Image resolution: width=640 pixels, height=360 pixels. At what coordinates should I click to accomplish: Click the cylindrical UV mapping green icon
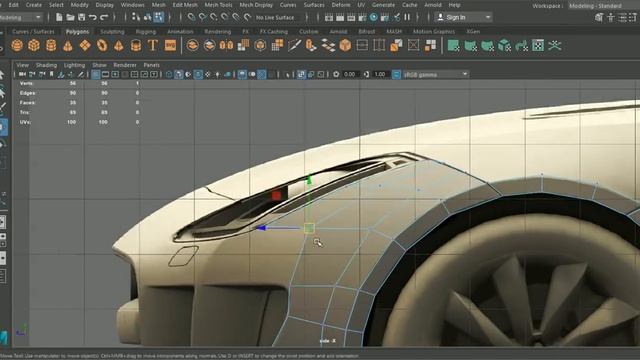pos(470,45)
